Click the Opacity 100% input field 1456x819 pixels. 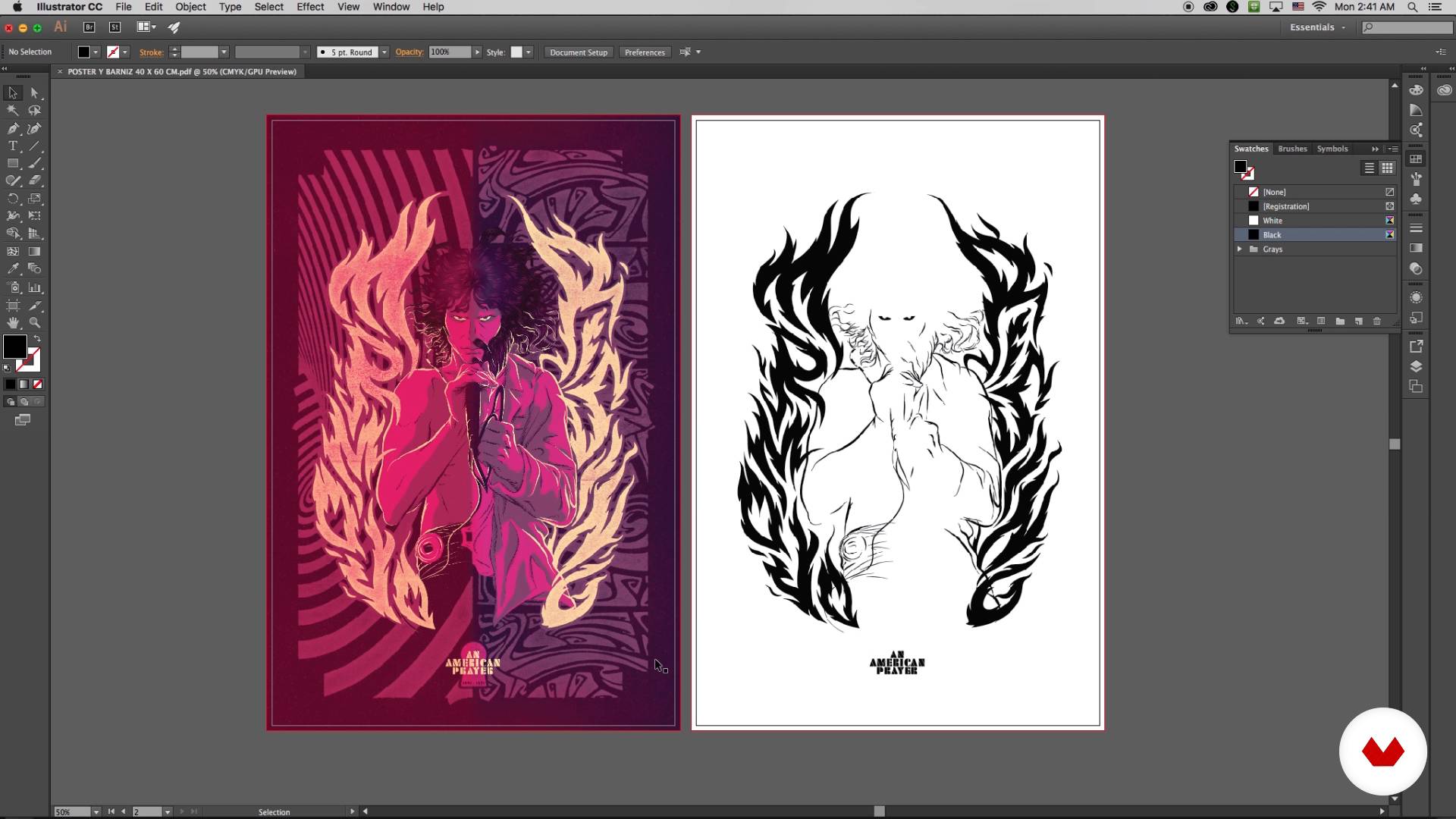coord(450,52)
